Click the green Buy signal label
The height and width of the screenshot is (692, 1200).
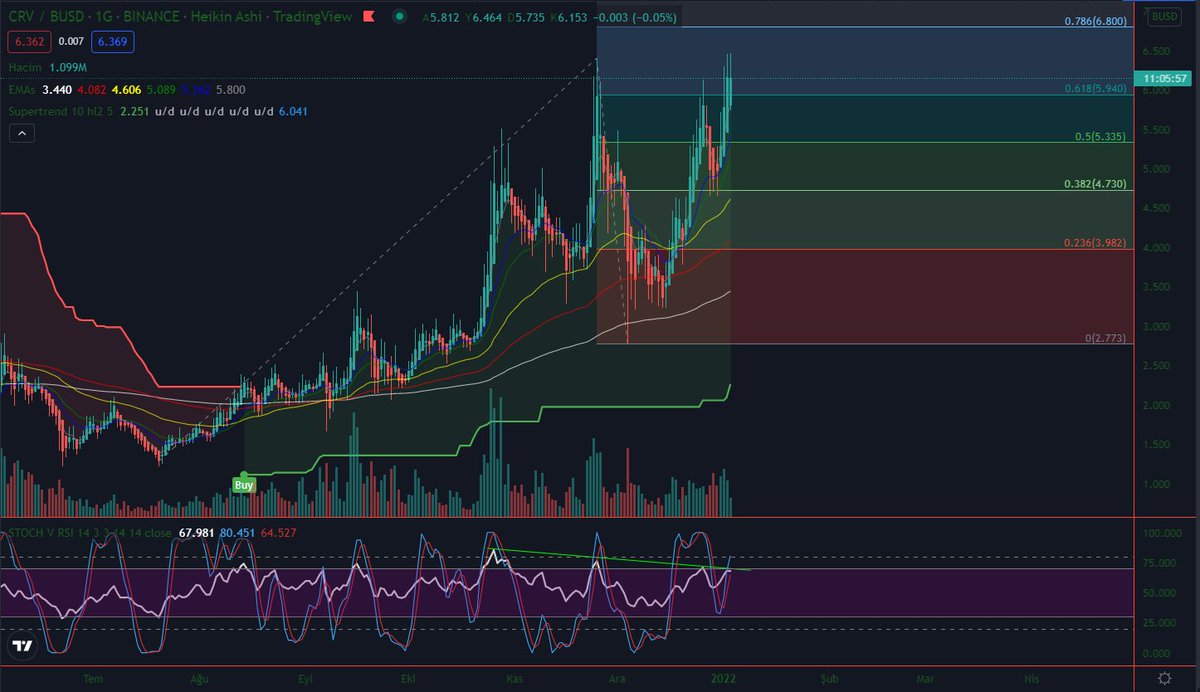pos(244,484)
